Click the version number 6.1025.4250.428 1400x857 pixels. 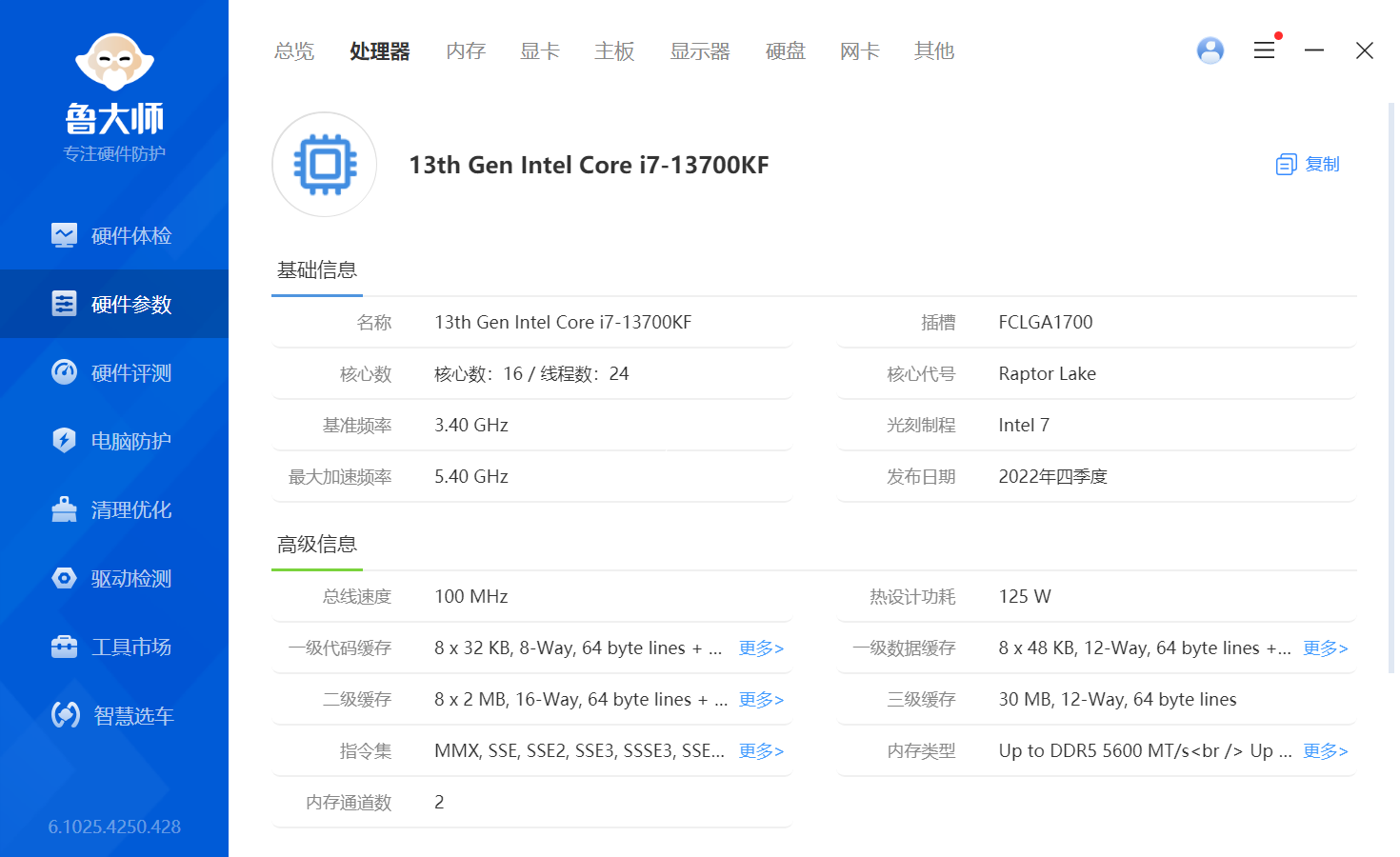point(114,827)
